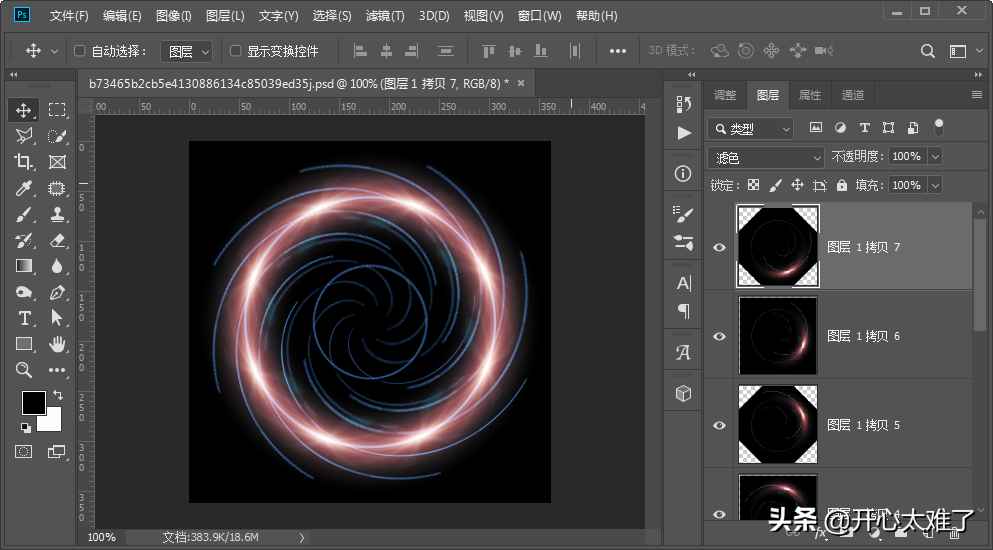Select the Horizontal Type tool

(23, 318)
